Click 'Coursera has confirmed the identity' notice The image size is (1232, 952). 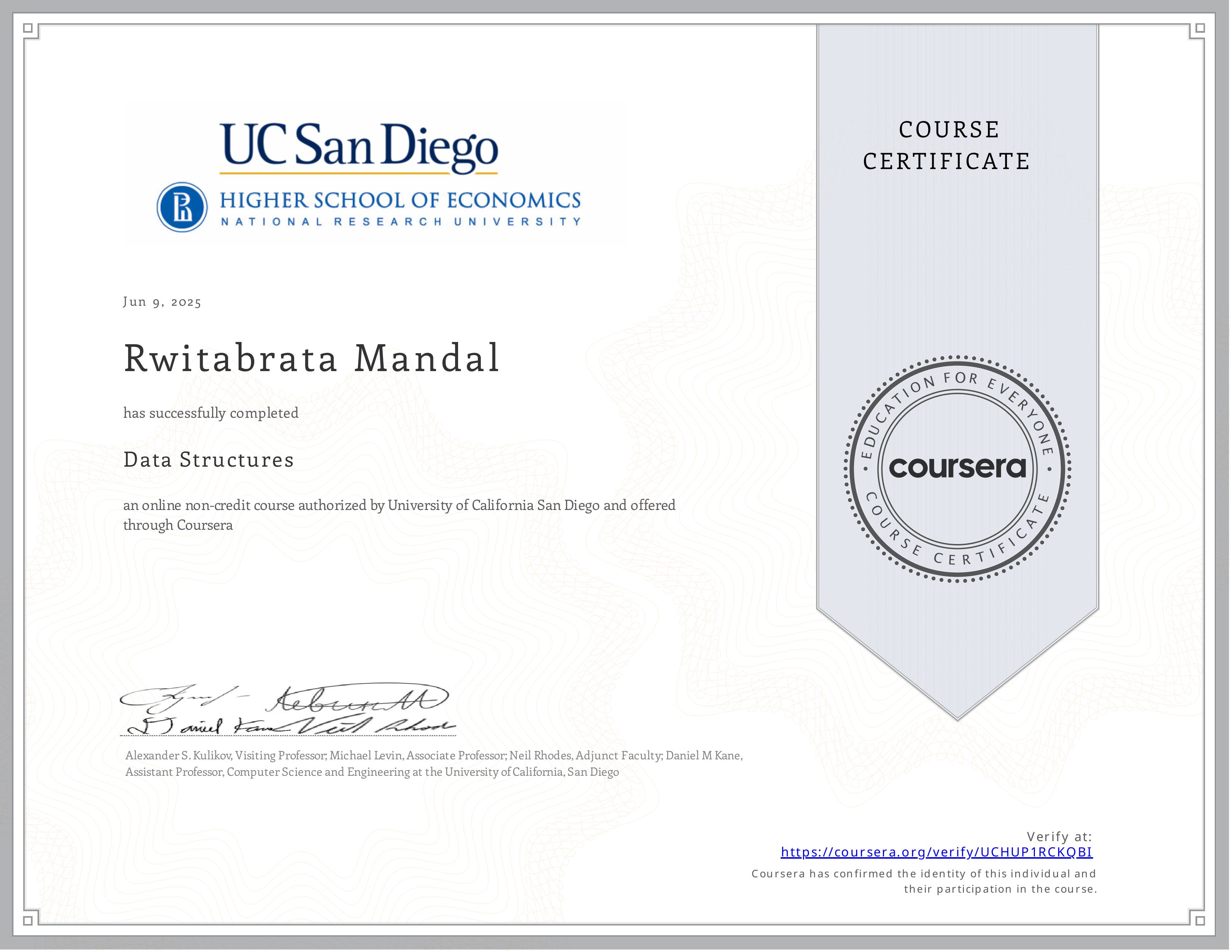tap(923, 874)
